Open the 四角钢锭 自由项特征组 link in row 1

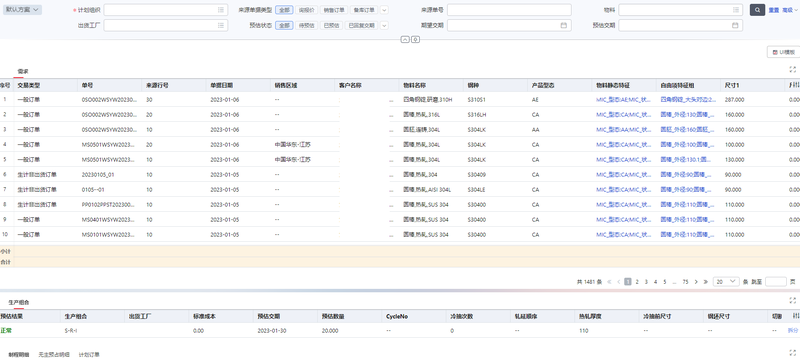(x=688, y=99)
